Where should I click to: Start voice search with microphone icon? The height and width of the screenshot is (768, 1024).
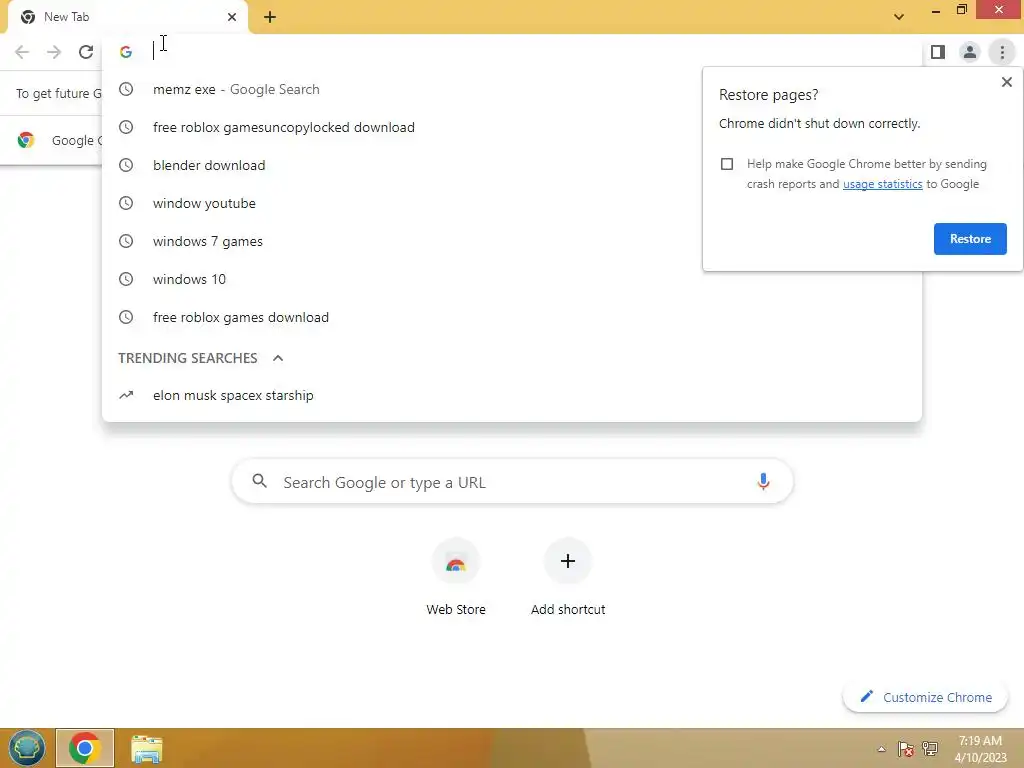pyautogui.click(x=763, y=482)
